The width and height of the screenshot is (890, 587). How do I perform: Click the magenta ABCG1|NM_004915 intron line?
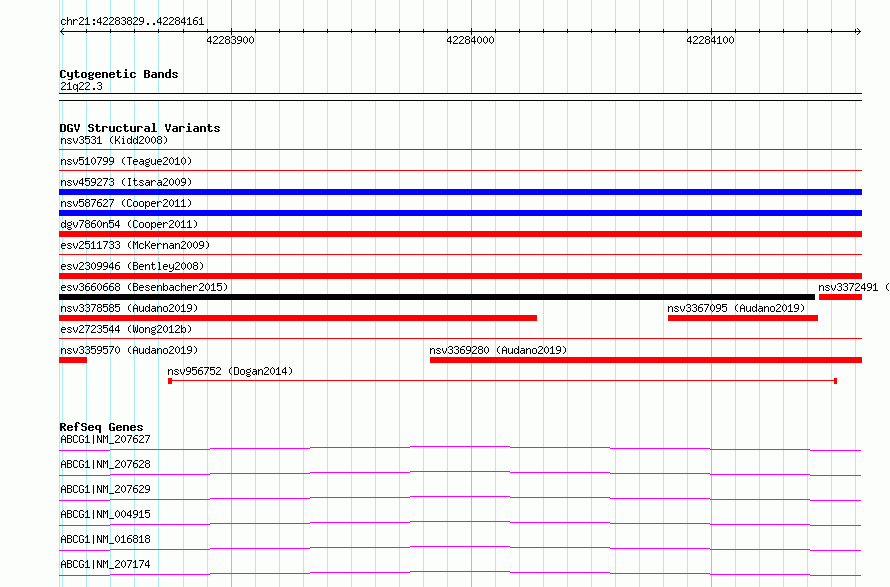460,523
